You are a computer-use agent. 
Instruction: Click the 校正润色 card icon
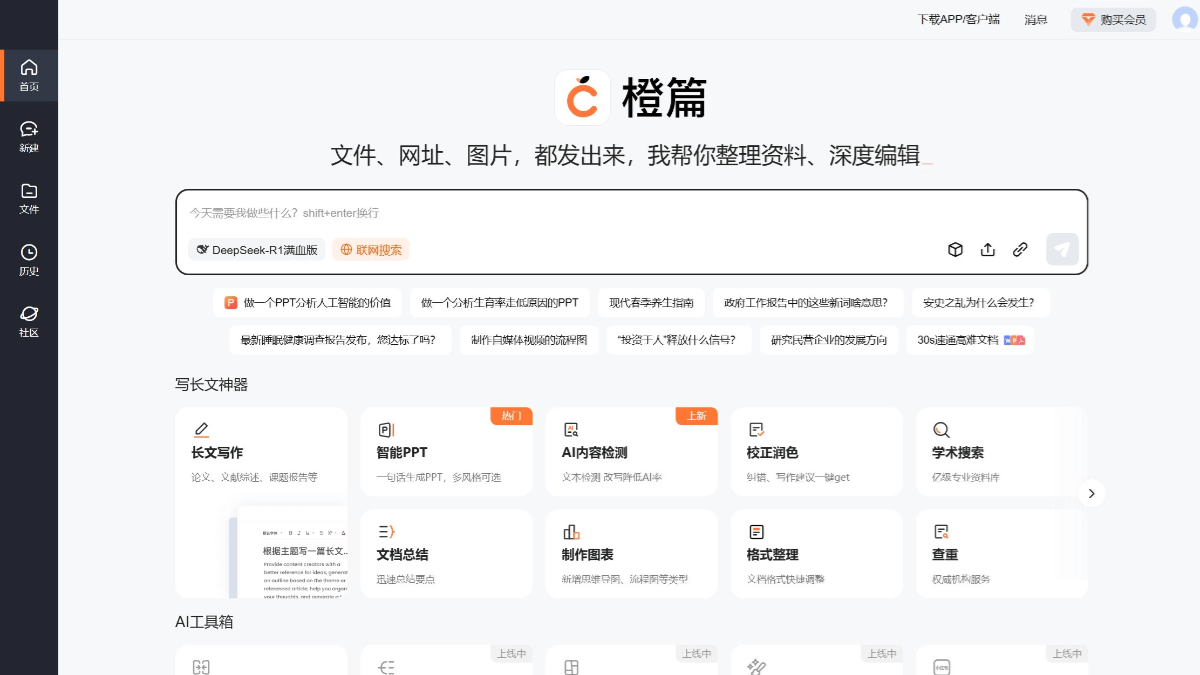coord(756,430)
